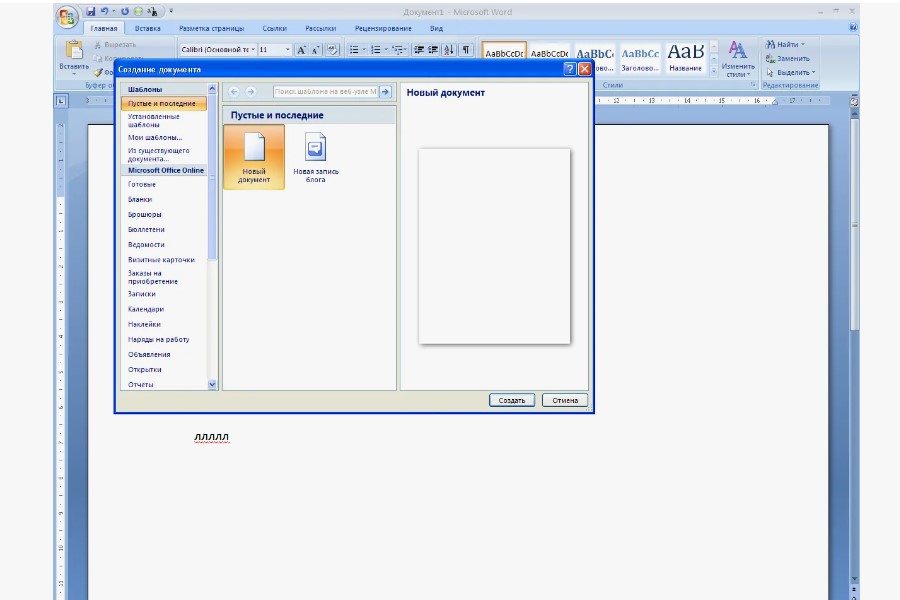Choose 'Визитные карточки' template category
Screen dimensions: 900x600
(161, 259)
